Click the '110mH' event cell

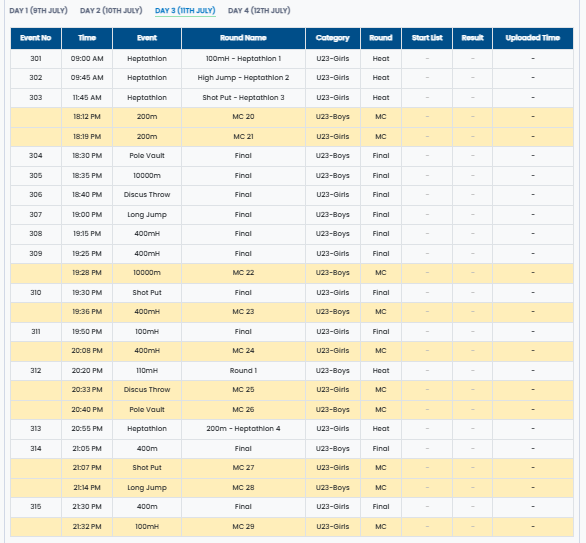[147, 371]
